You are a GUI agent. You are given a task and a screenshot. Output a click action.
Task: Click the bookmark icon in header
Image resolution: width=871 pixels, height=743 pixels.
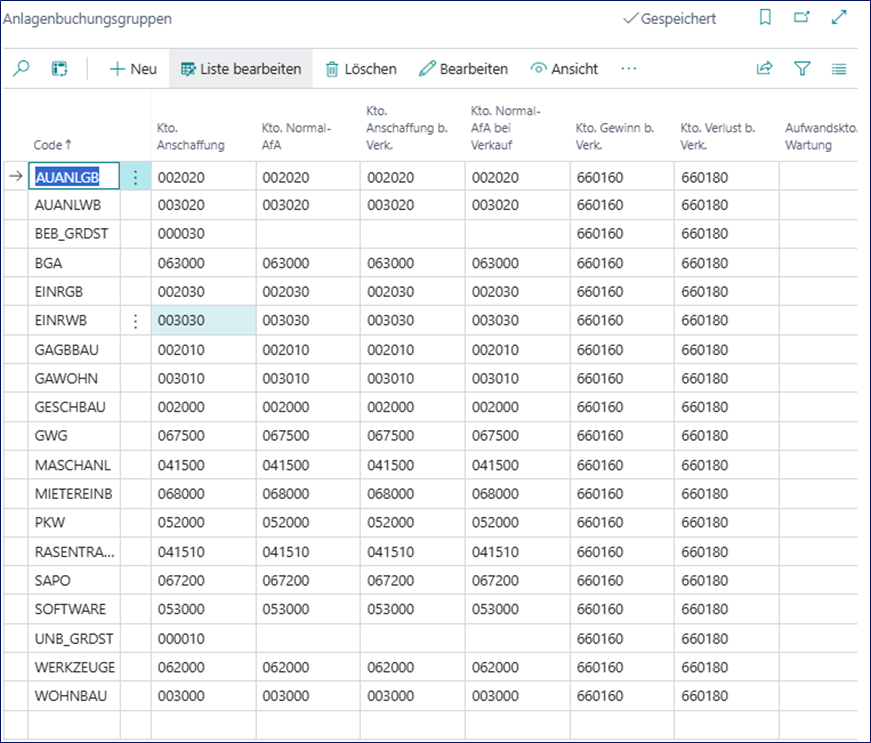(x=765, y=18)
